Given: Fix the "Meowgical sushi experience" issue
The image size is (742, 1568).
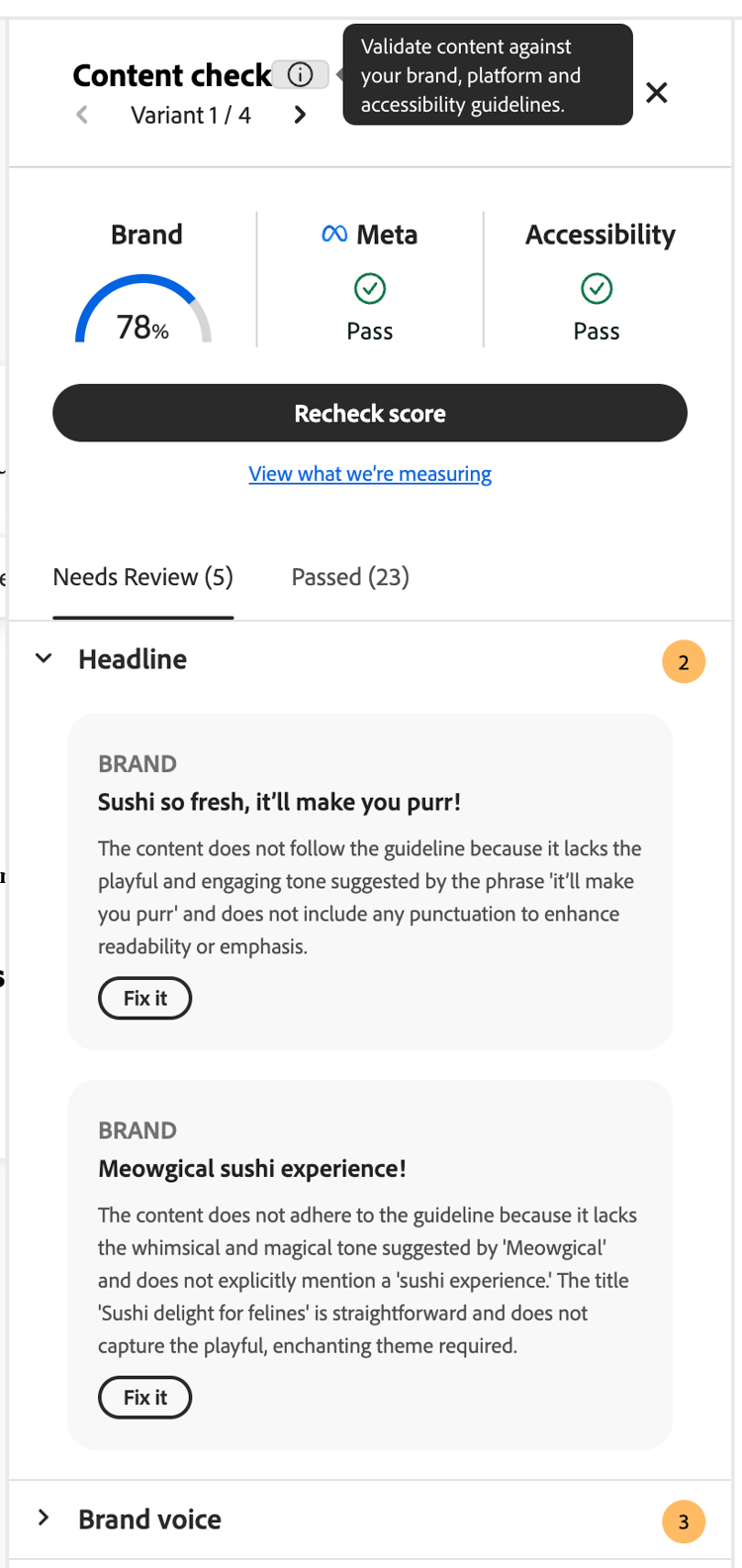Looking at the screenshot, I should pos(144,1398).
